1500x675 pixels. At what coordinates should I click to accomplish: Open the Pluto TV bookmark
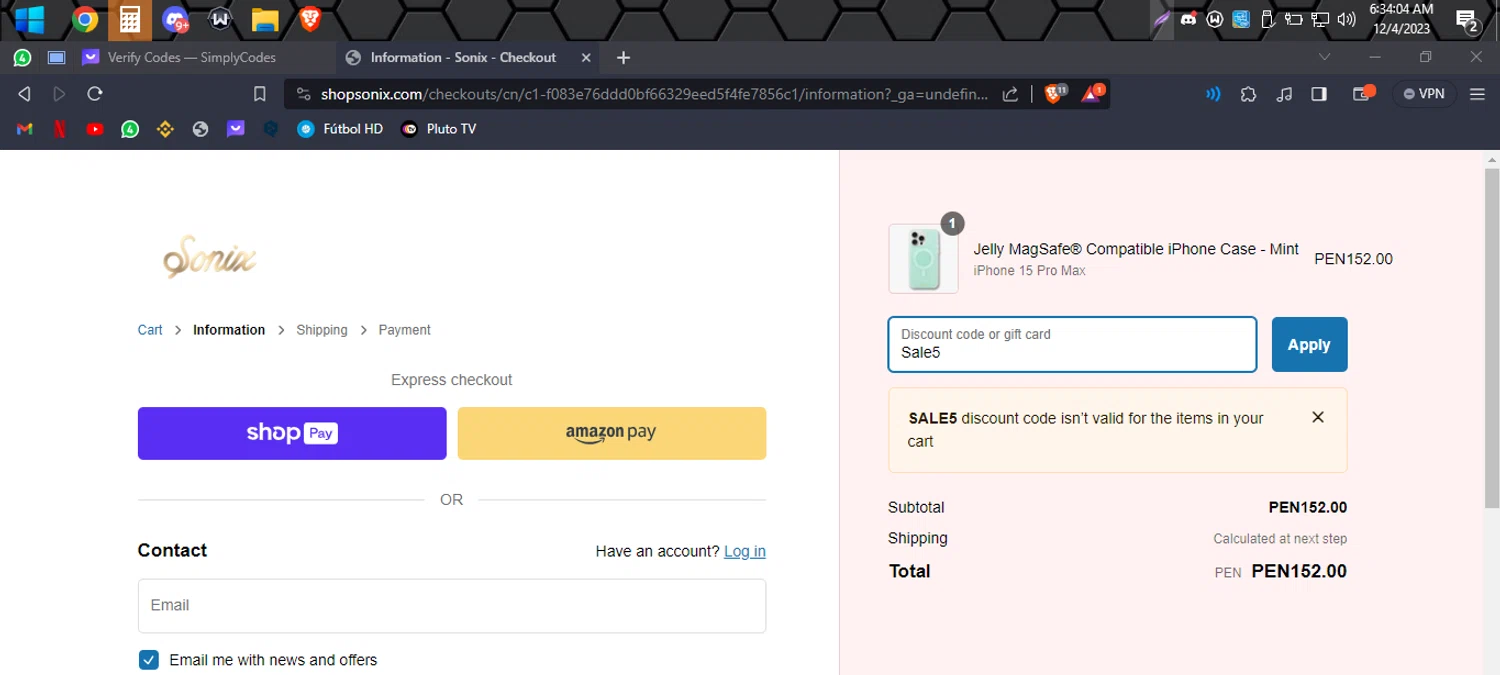coord(439,129)
